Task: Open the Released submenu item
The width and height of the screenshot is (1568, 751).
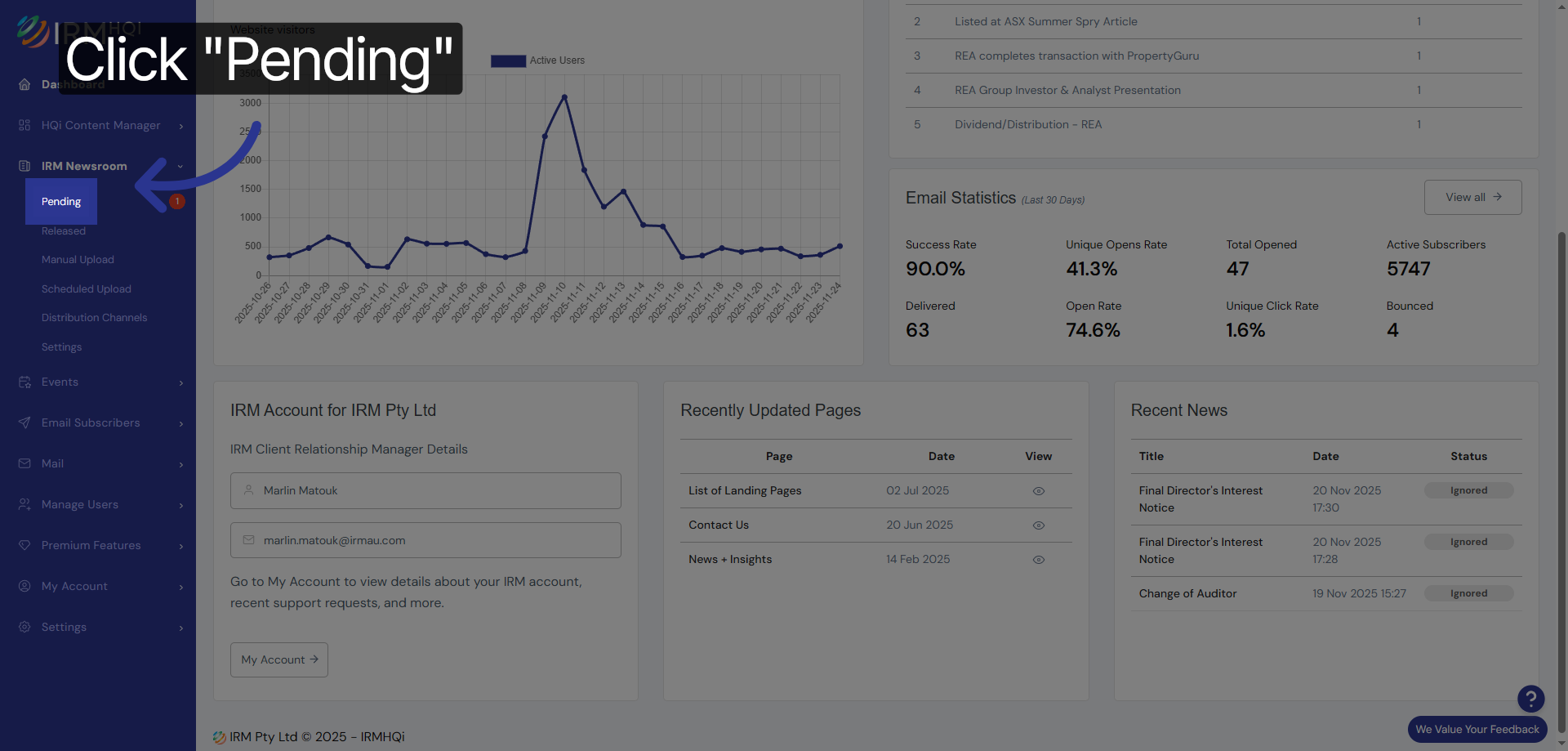Action: point(64,231)
